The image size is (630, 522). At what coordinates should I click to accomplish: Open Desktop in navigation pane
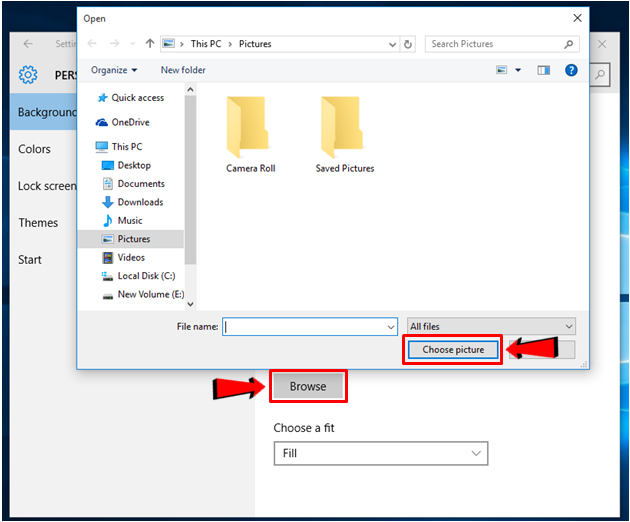coord(126,165)
